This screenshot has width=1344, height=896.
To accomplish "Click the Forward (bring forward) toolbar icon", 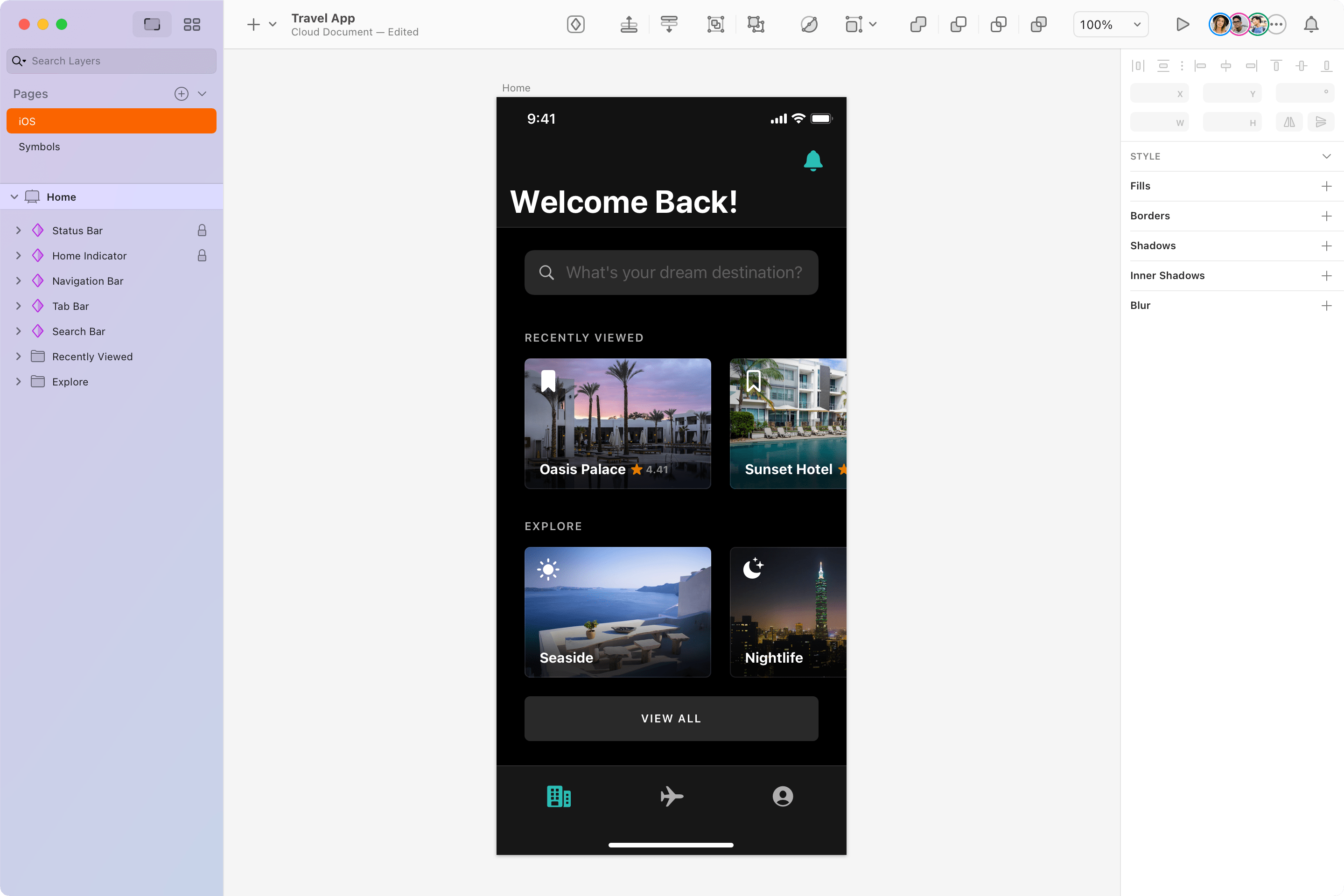I will (629, 25).
